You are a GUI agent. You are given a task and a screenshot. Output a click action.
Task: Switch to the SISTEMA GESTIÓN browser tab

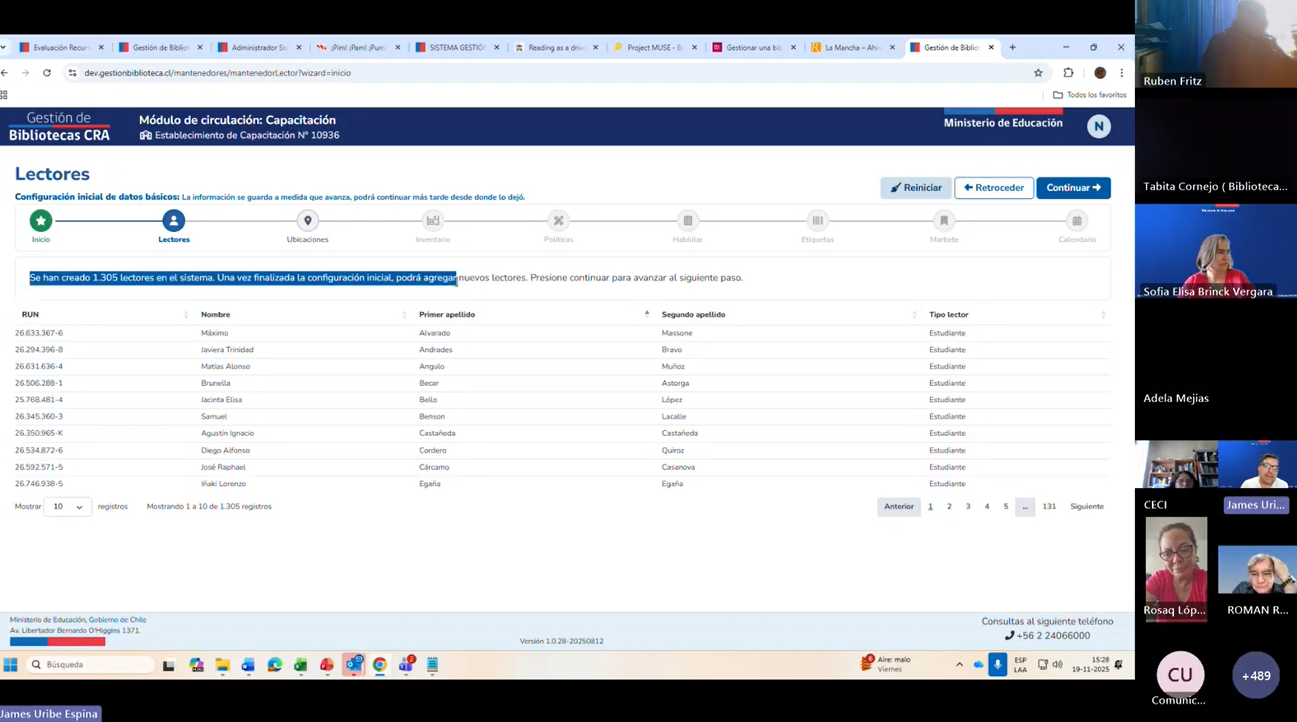coord(456,47)
